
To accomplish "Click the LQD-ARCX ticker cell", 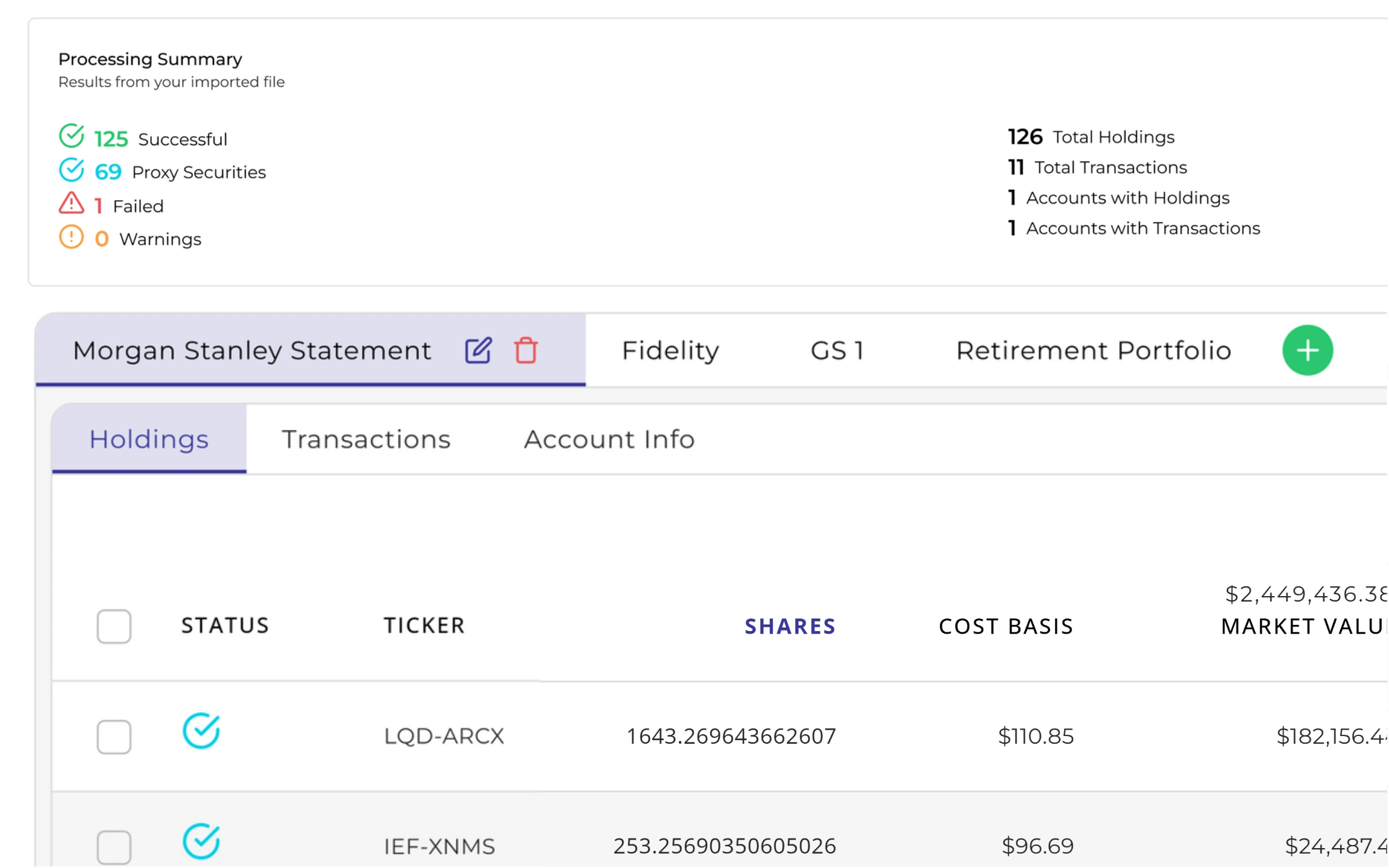I will click(x=444, y=736).
